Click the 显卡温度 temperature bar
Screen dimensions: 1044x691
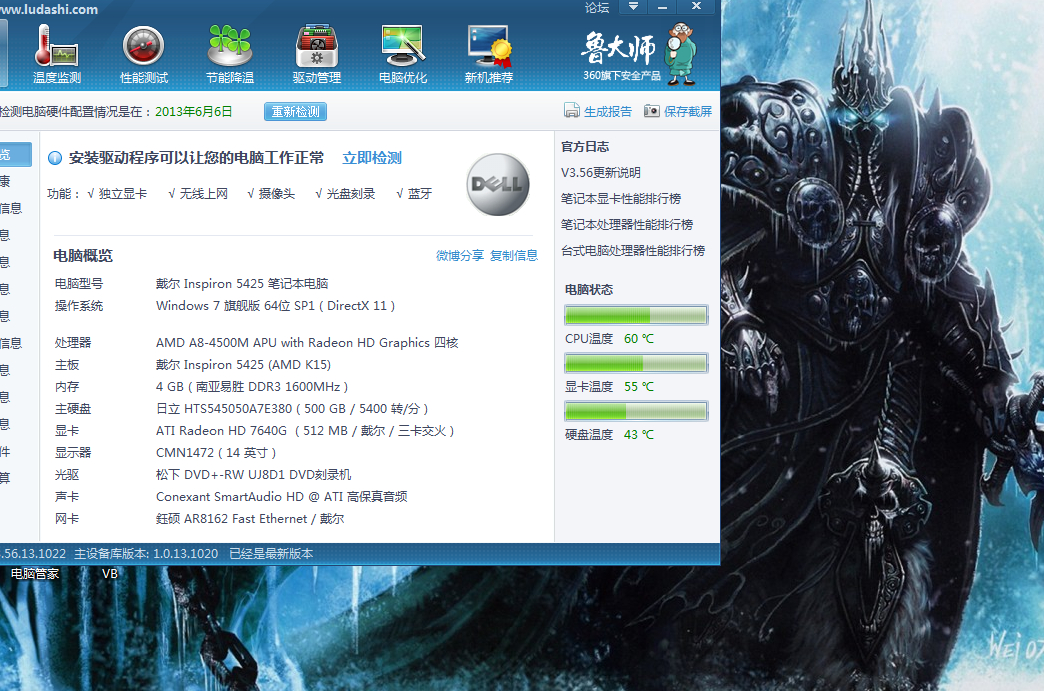coord(636,363)
